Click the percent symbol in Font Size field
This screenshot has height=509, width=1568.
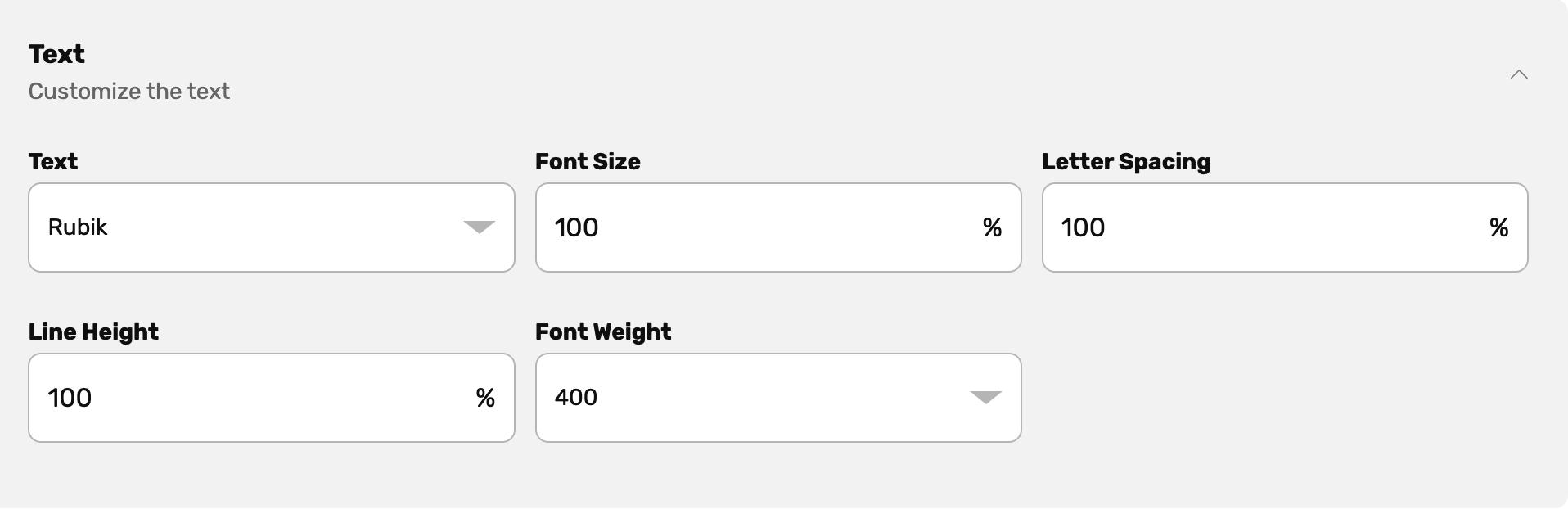coord(993,227)
